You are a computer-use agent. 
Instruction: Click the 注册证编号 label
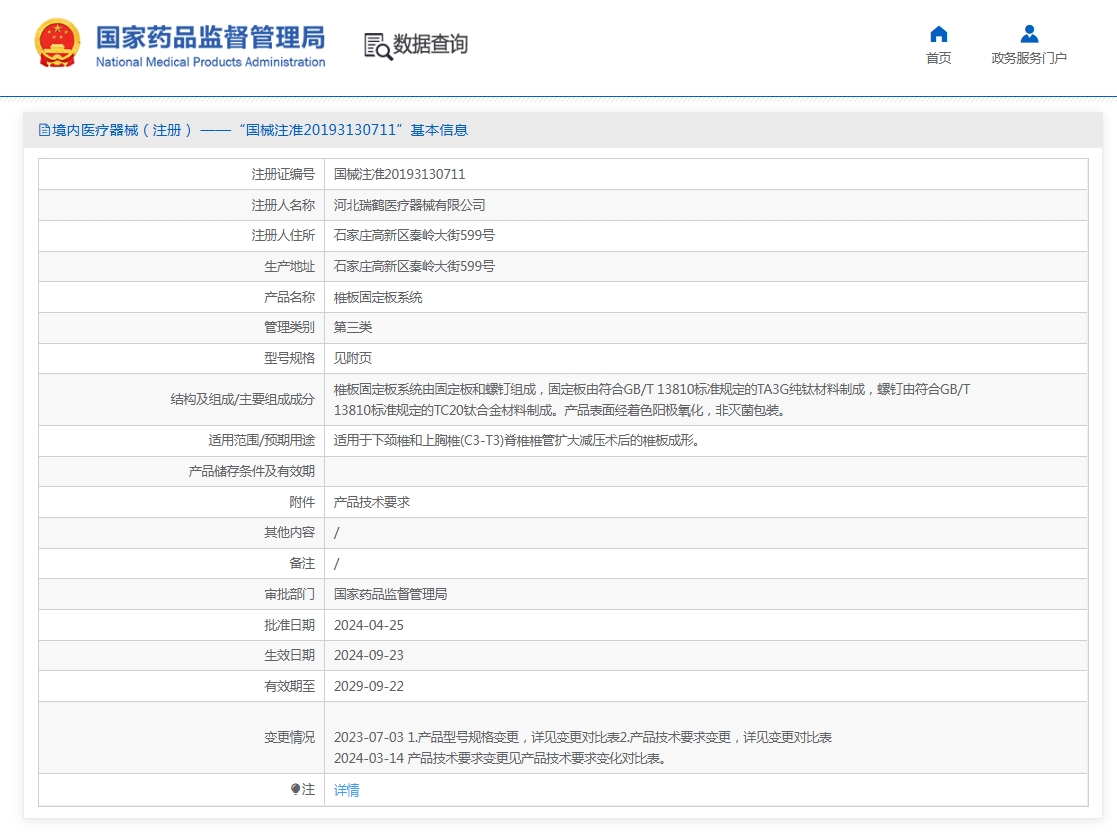(x=283, y=174)
